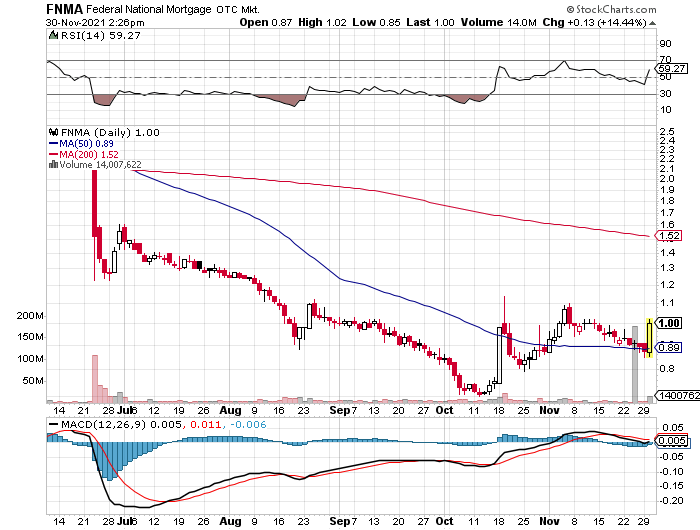Click the blue MA(50) legend line marker
Screen dimensions: 700x530
(54, 144)
